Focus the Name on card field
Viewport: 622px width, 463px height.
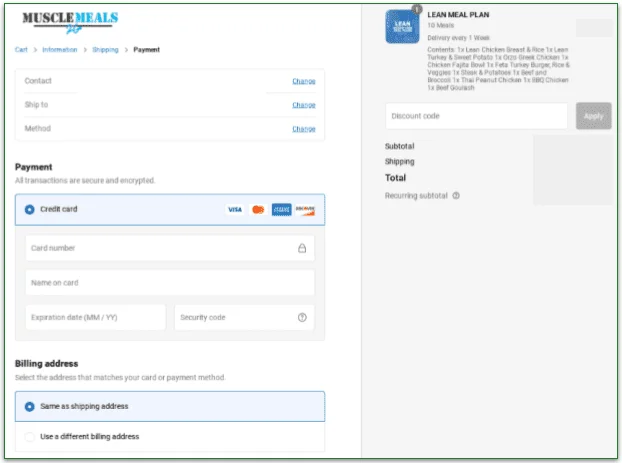170,282
